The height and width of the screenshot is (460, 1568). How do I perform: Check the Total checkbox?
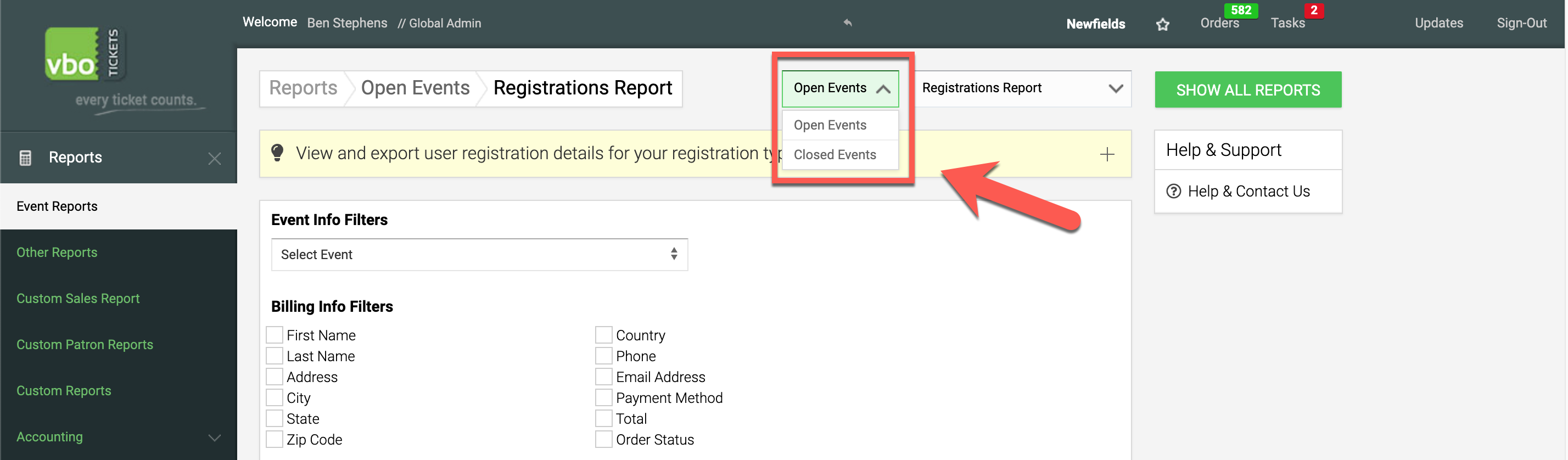click(x=604, y=418)
